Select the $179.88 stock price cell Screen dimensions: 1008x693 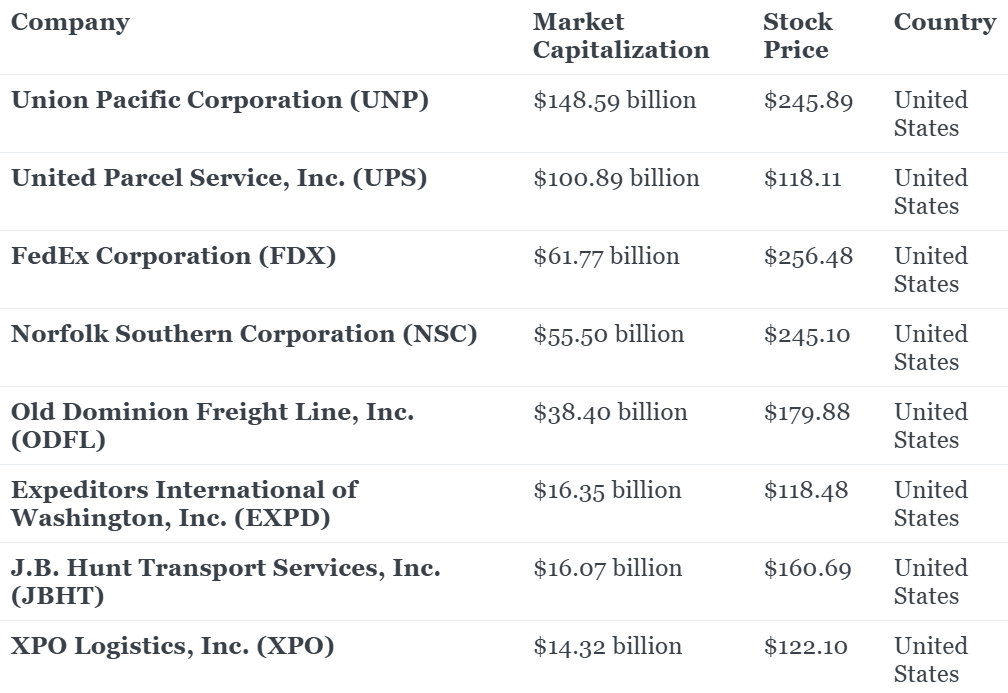[x=807, y=413]
